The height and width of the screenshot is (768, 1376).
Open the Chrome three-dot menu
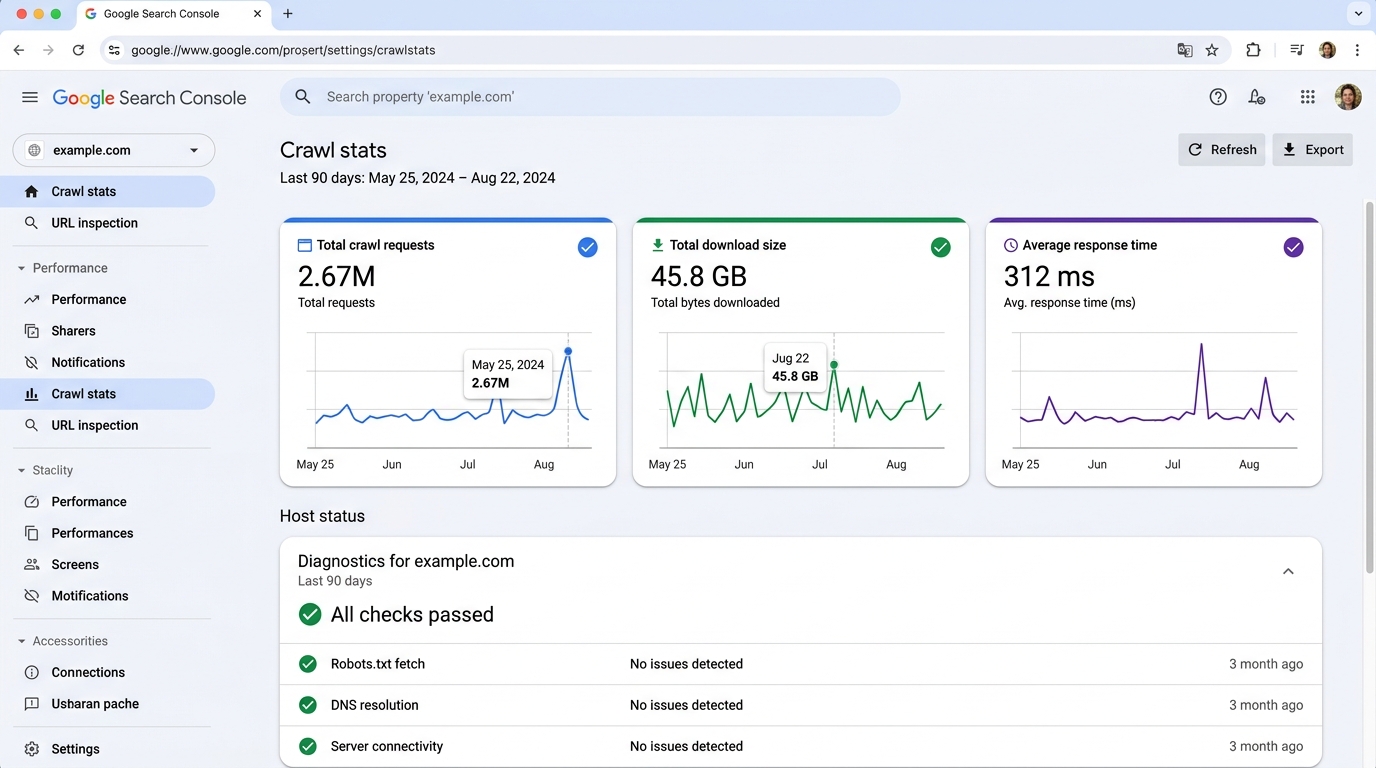[1357, 50]
